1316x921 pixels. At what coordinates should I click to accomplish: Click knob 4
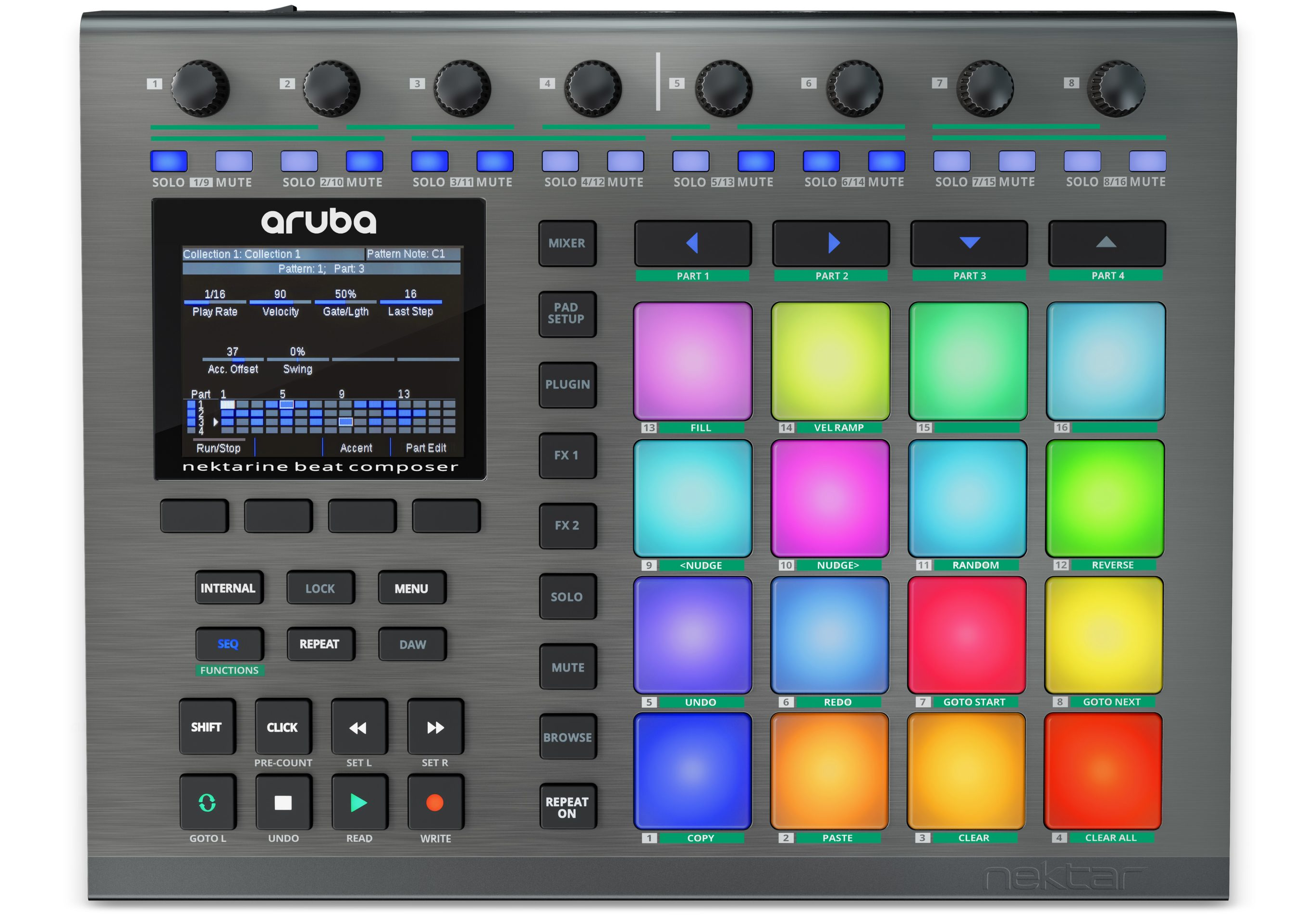592,88
